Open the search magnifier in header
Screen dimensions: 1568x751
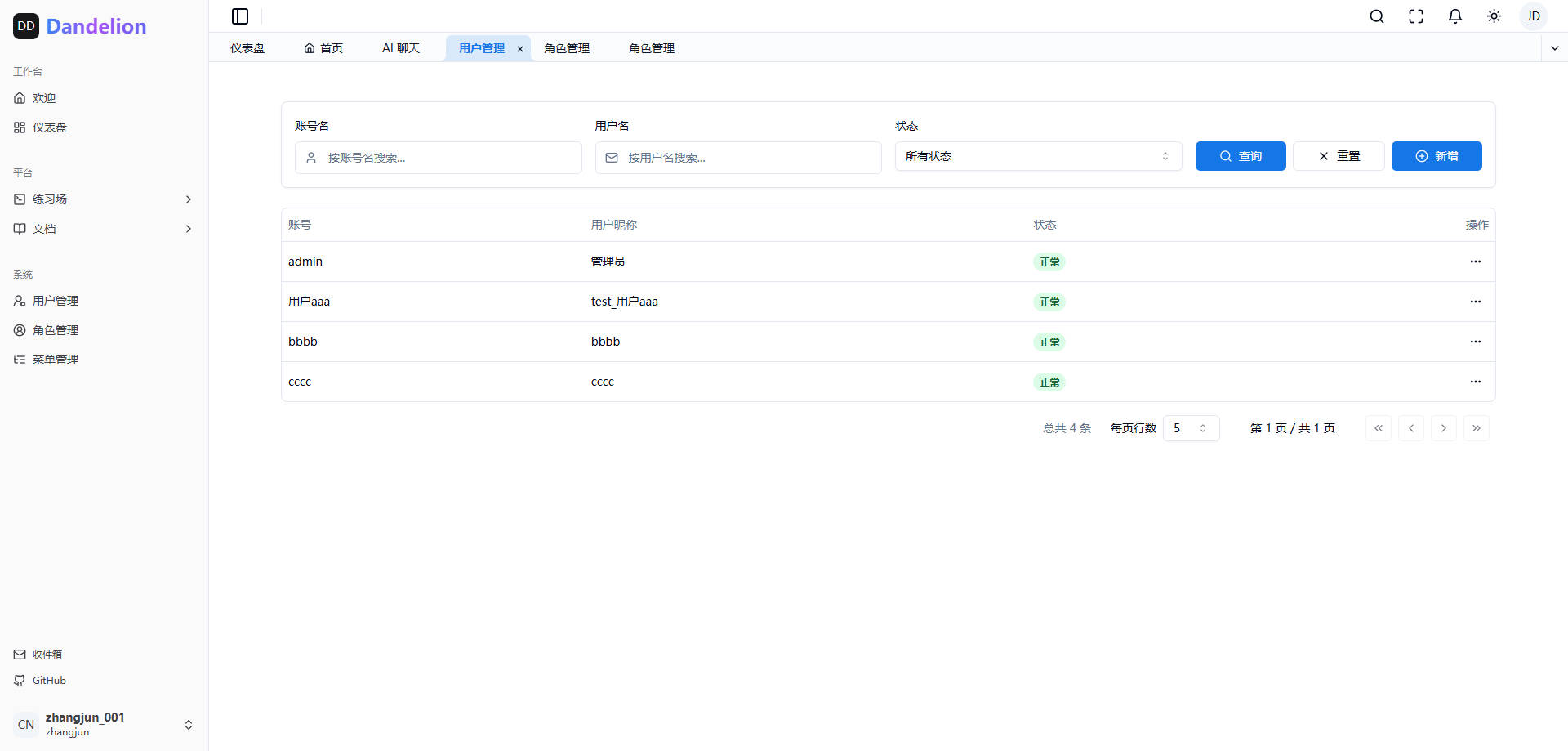[1377, 16]
